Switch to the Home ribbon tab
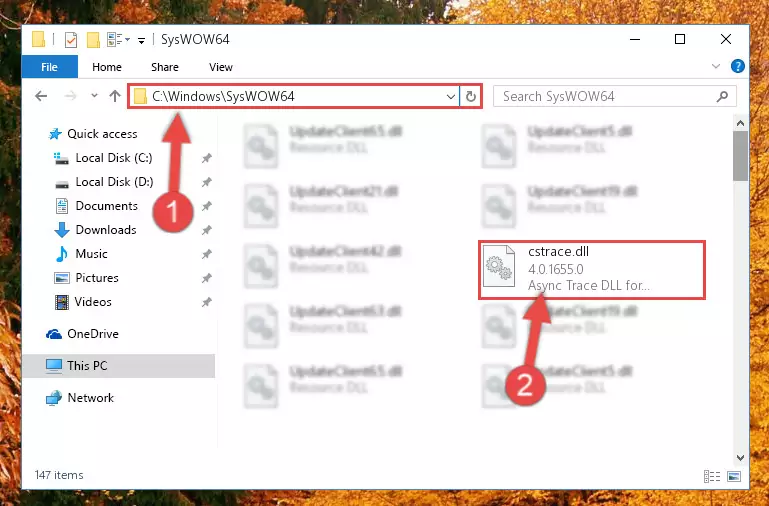The image size is (769, 506). pos(107,67)
